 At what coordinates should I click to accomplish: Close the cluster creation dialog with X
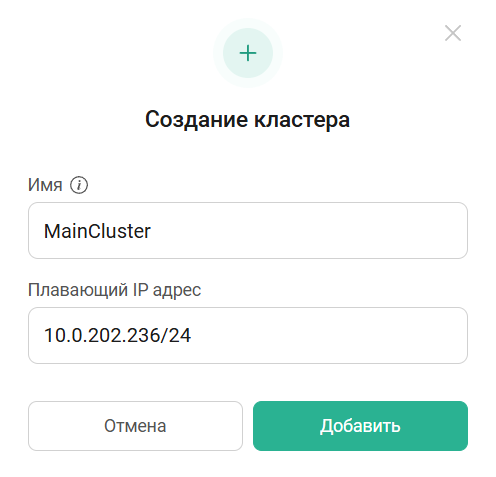[x=453, y=33]
